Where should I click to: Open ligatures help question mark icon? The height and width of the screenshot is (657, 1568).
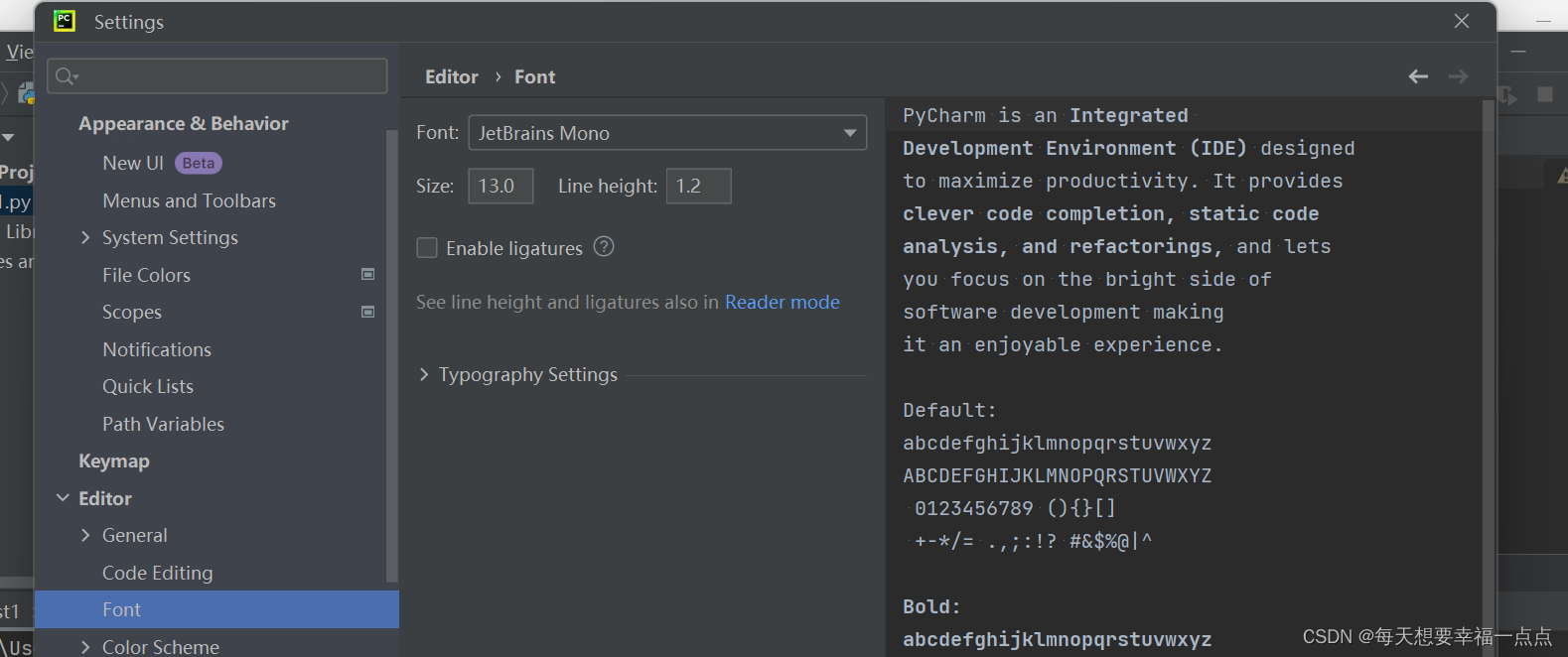click(604, 247)
